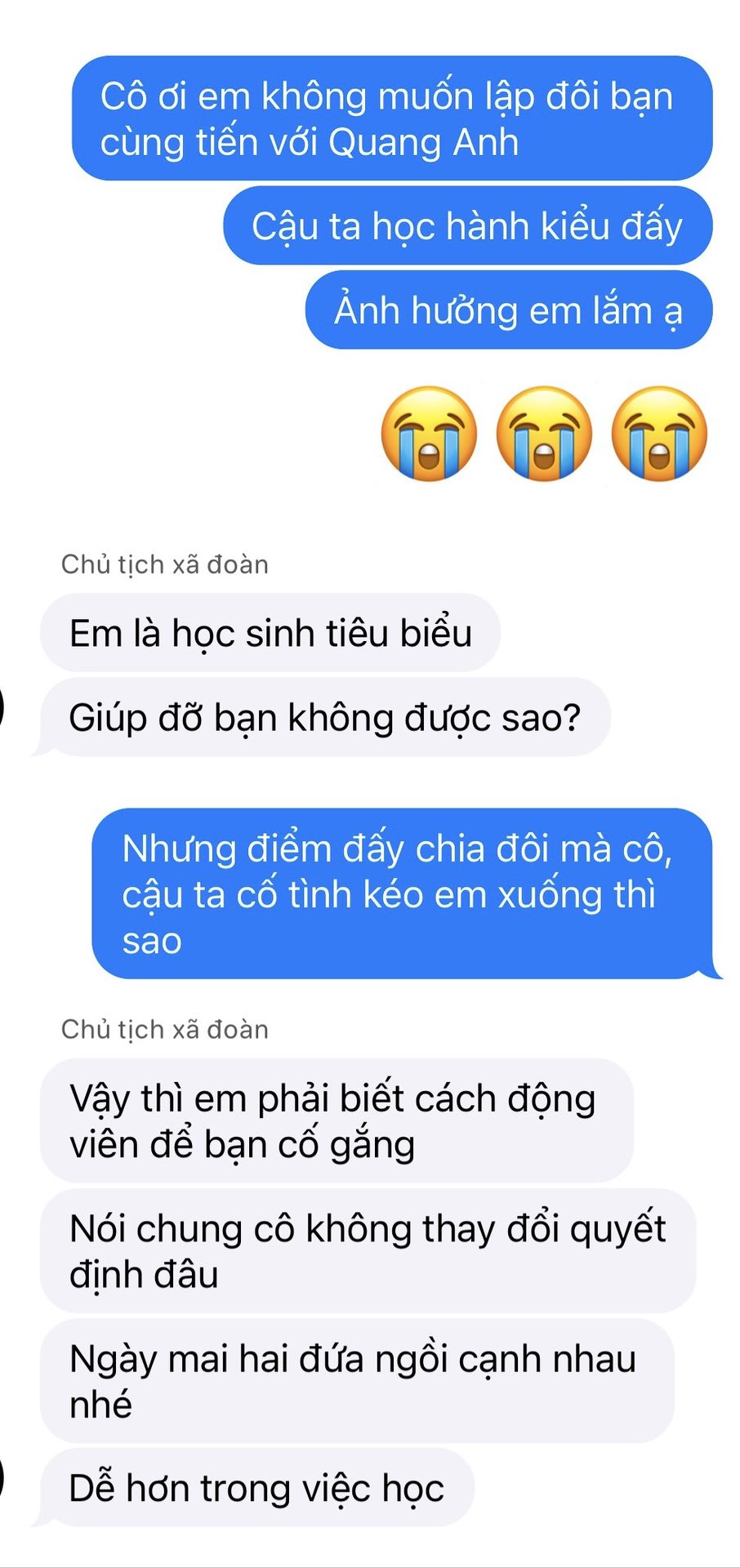Select message 'Nhưng điểm đấy chia đôi mà cô'
The height and width of the screenshot is (1568, 740).
tap(402, 893)
